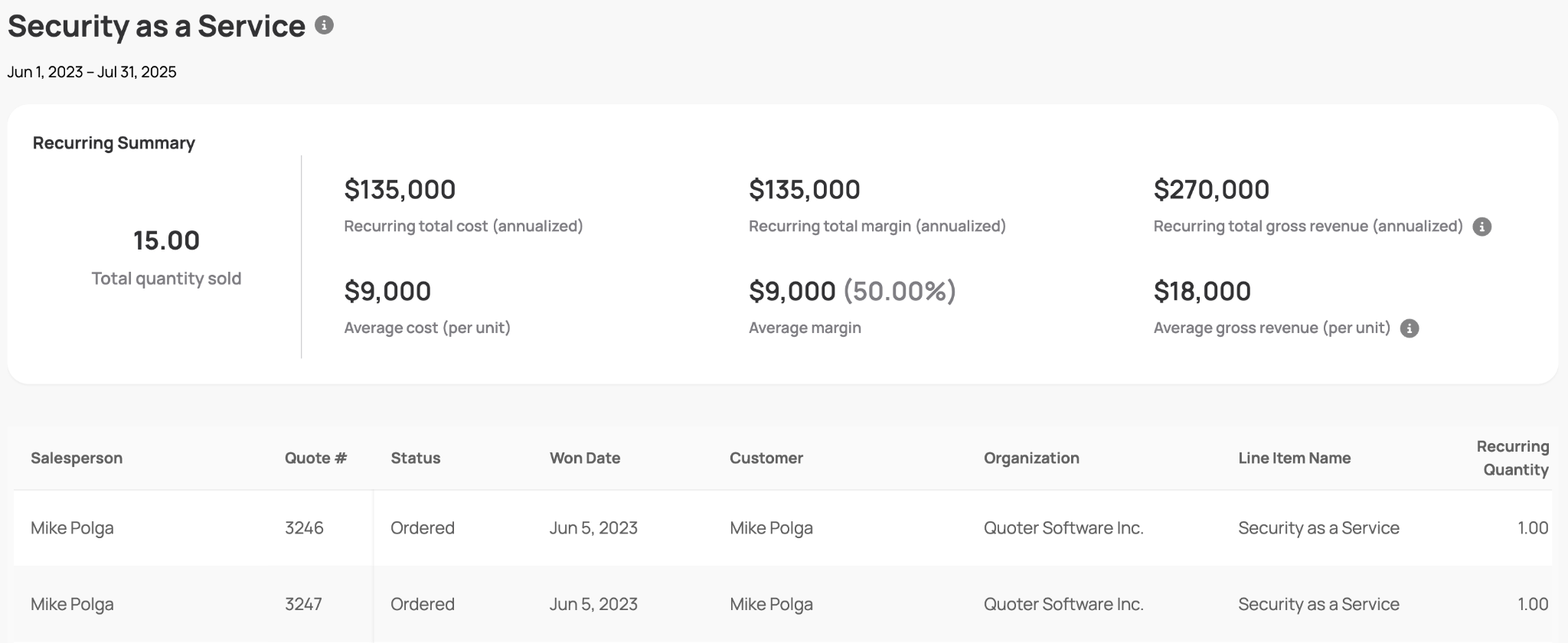Click info icon next to Recurring total gross revenue

1482,227
